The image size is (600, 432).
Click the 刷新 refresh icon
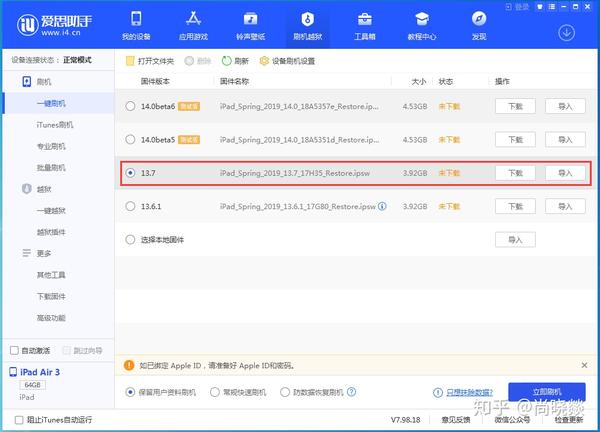point(227,61)
